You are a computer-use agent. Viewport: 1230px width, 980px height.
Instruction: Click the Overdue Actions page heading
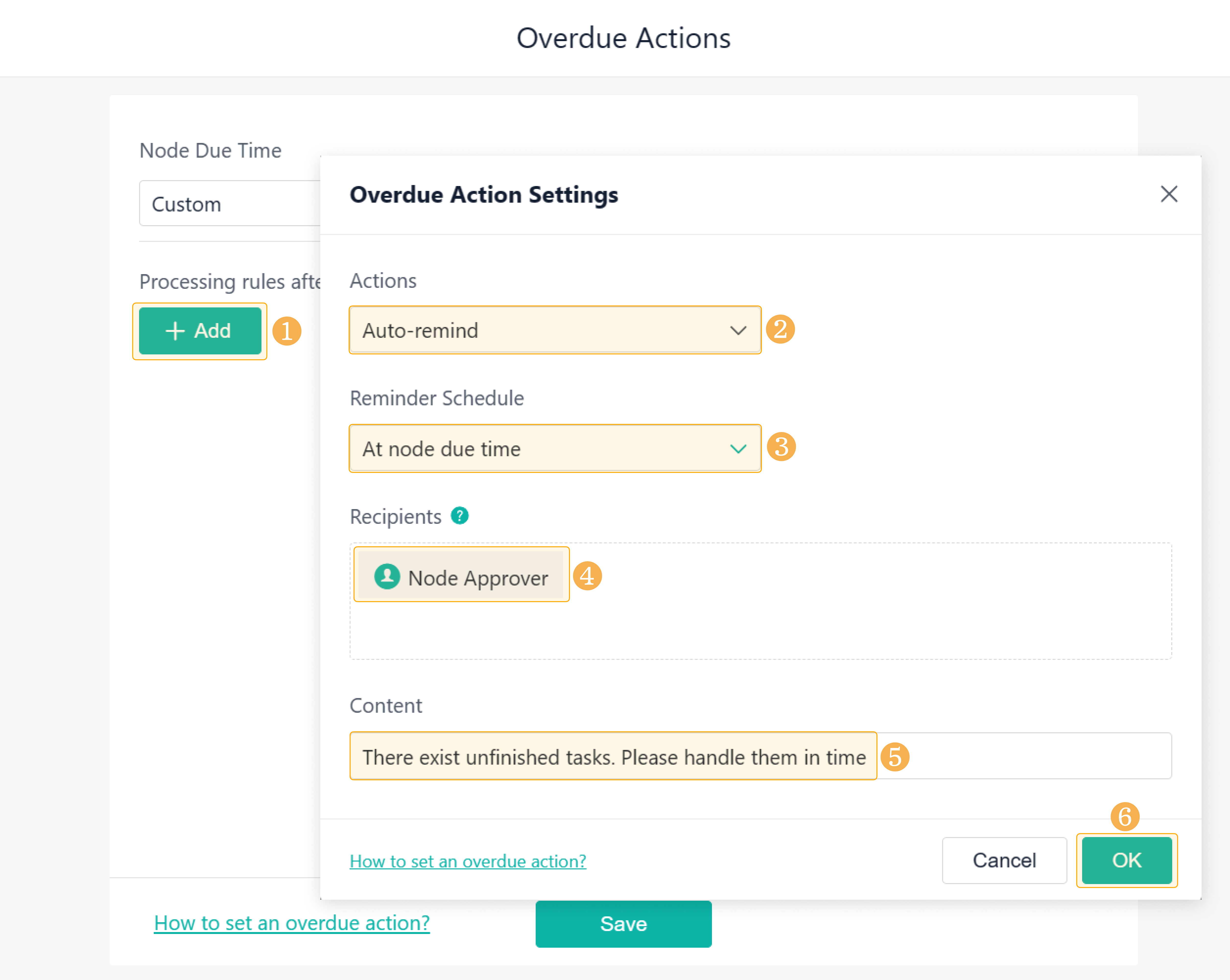click(x=624, y=38)
